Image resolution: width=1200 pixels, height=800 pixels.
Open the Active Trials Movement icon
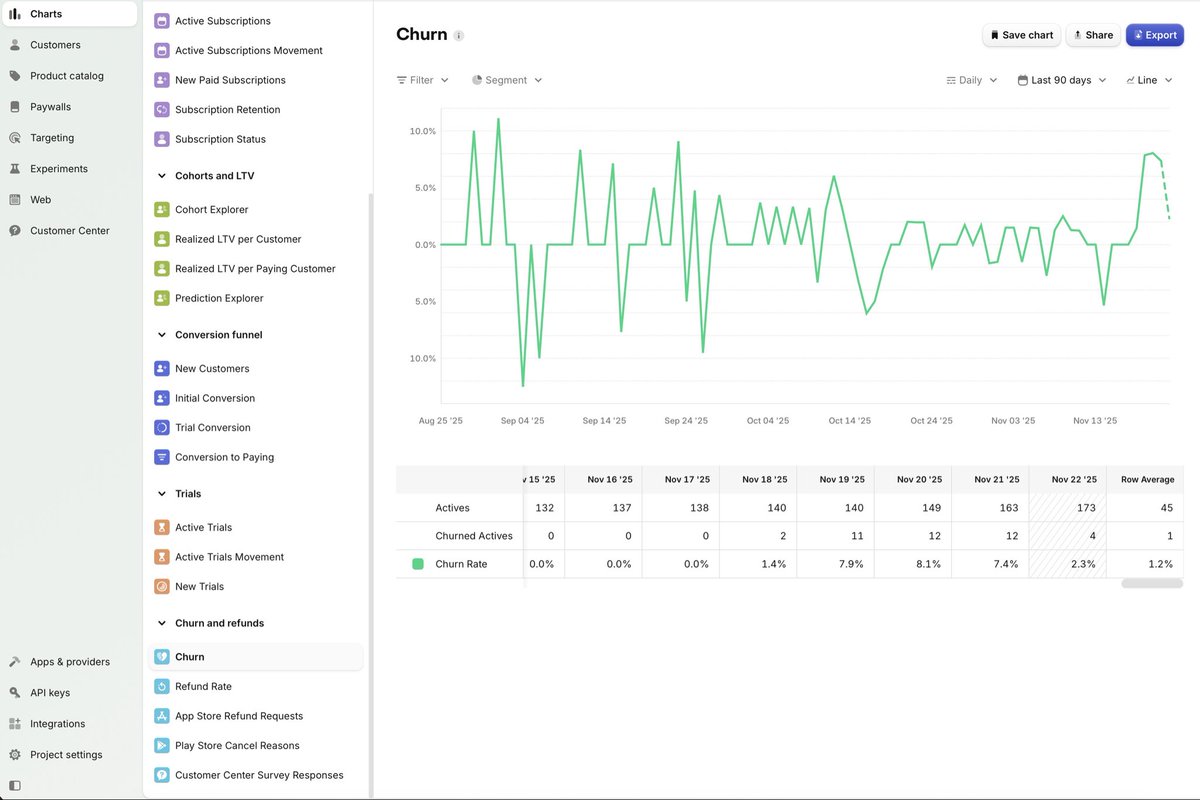(162, 557)
